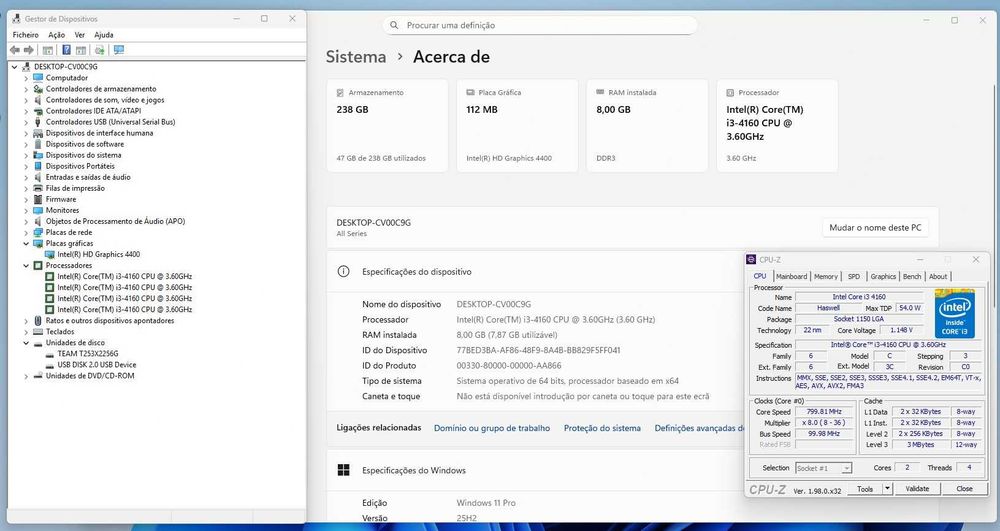Open the Tools dropdown arrow in CPU-Z

(x=887, y=489)
